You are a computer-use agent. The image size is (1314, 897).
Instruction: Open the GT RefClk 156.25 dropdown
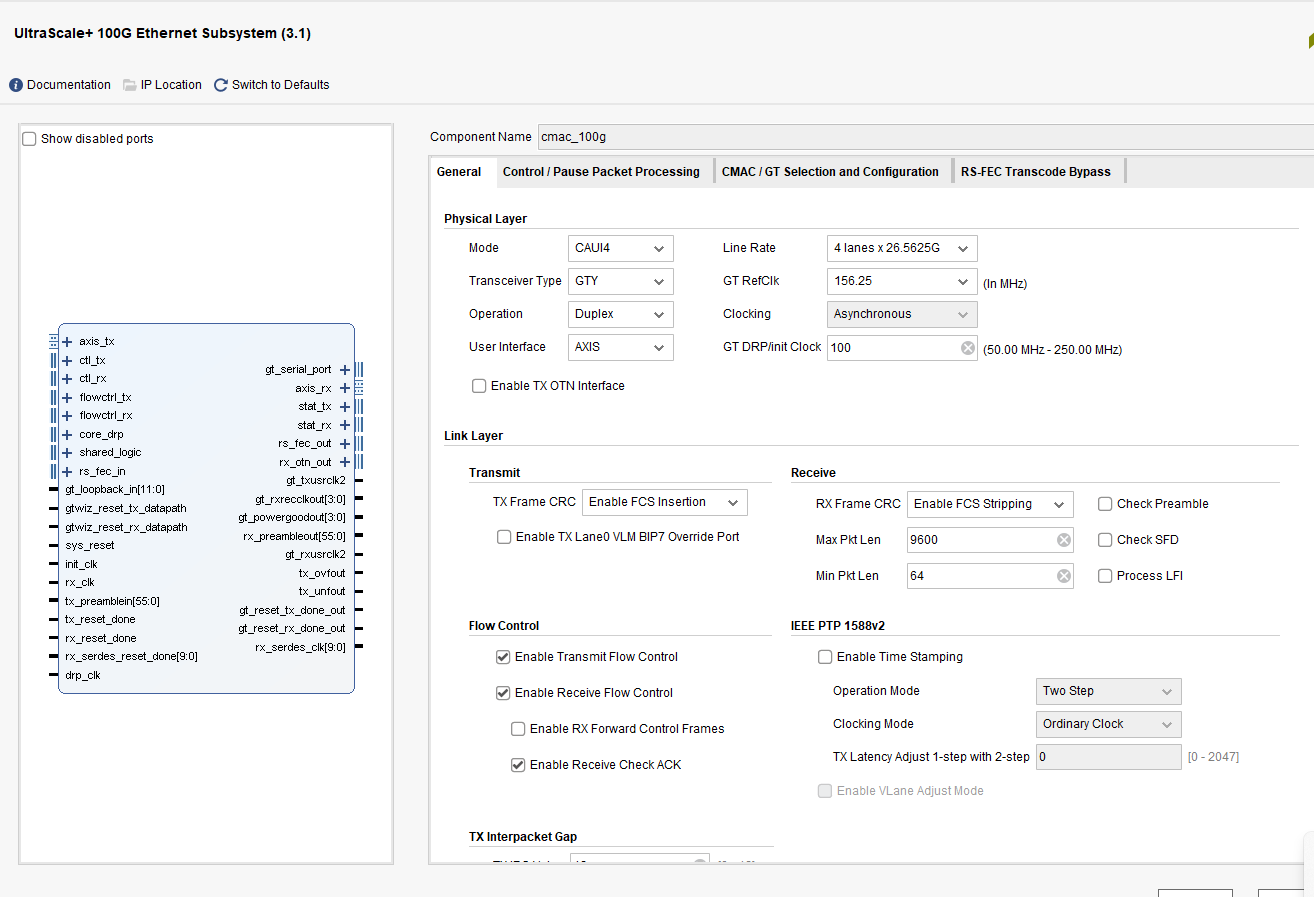coord(902,281)
